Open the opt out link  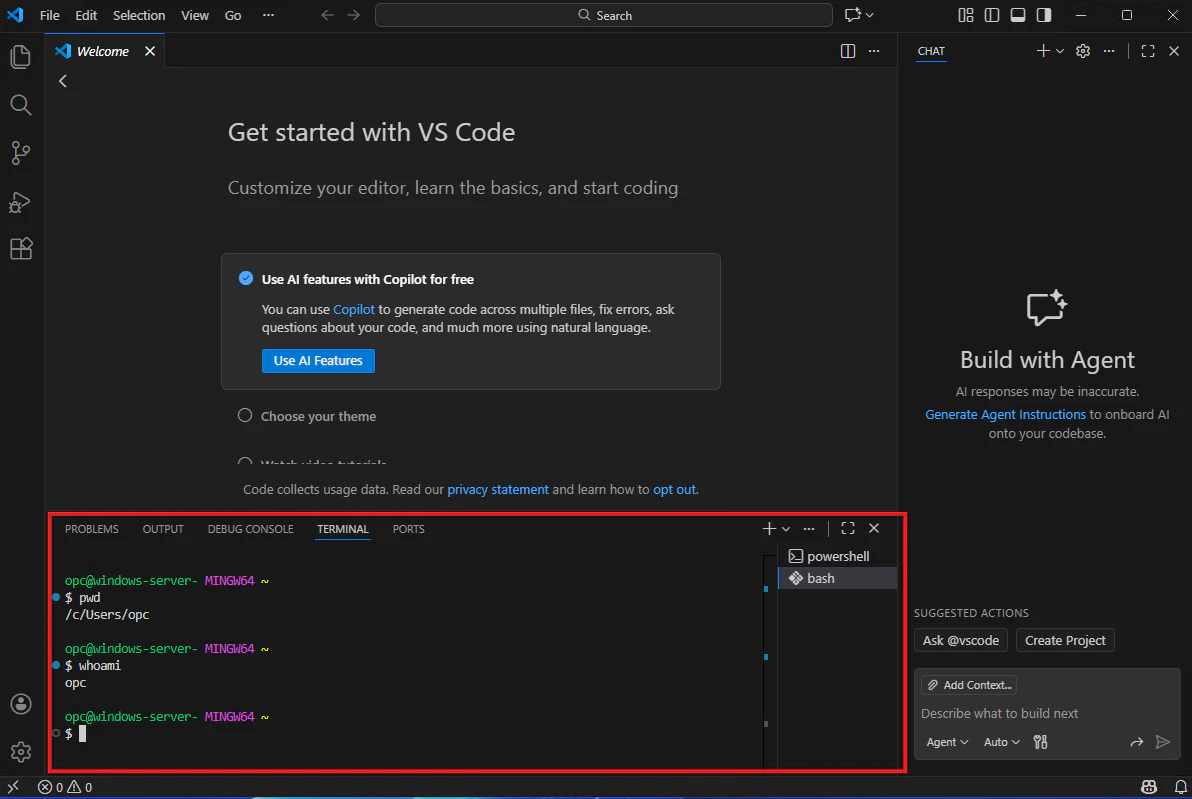(674, 490)
